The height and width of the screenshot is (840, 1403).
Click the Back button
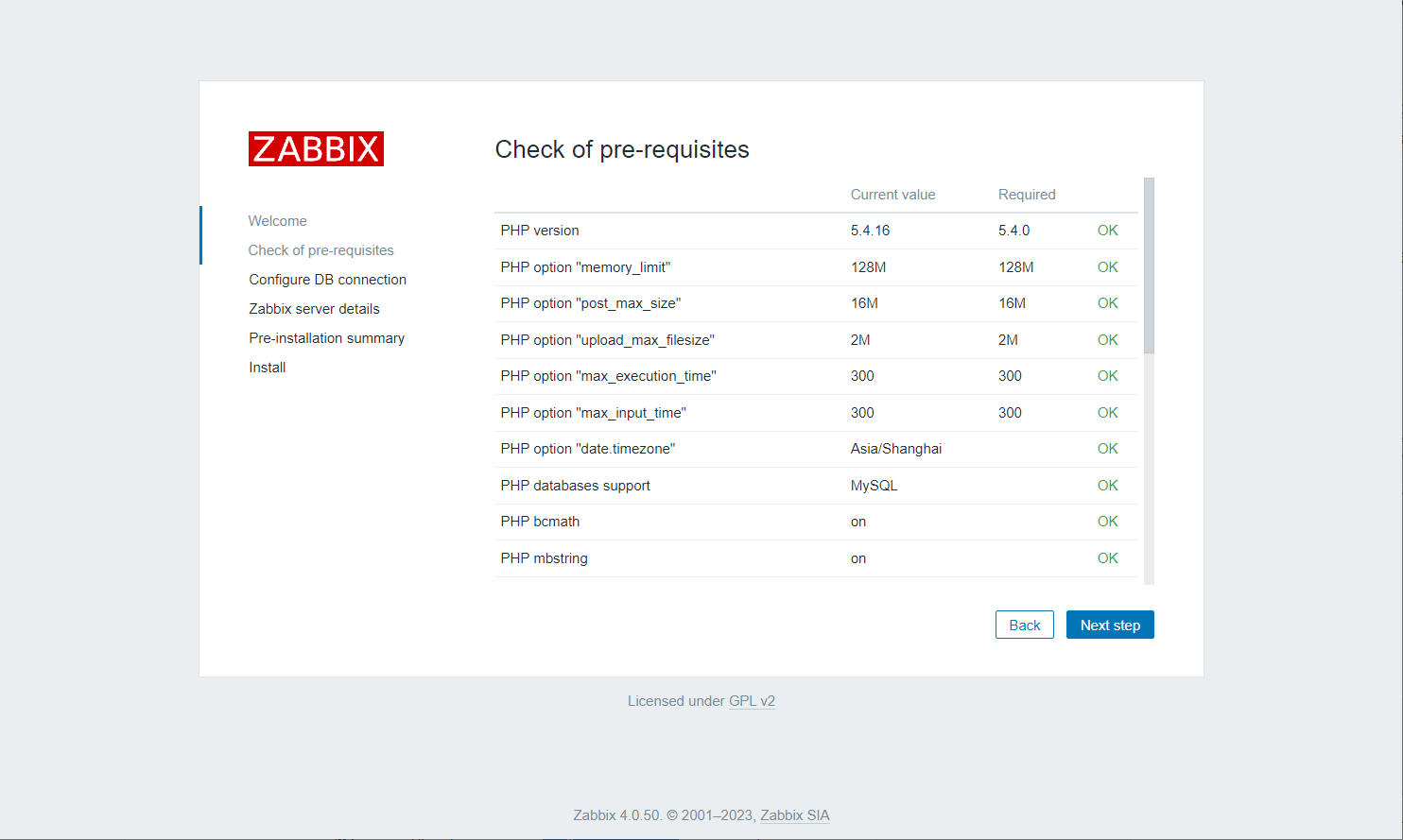(x=1024, y=626)
